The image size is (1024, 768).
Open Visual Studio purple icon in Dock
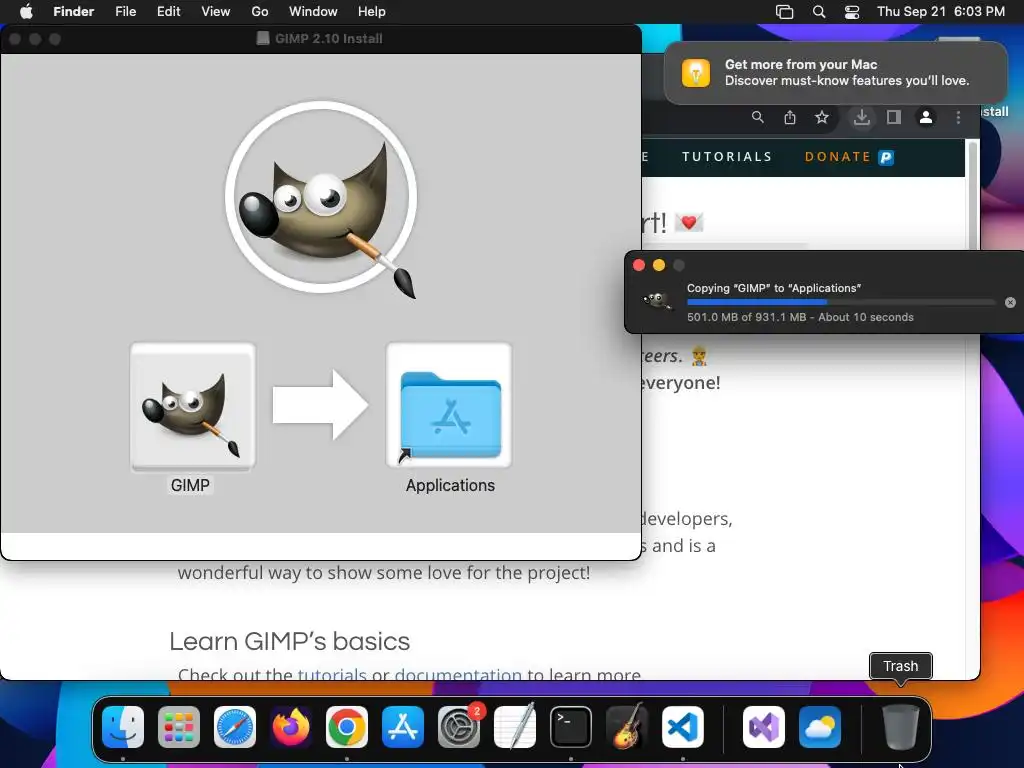coord(764,727)
